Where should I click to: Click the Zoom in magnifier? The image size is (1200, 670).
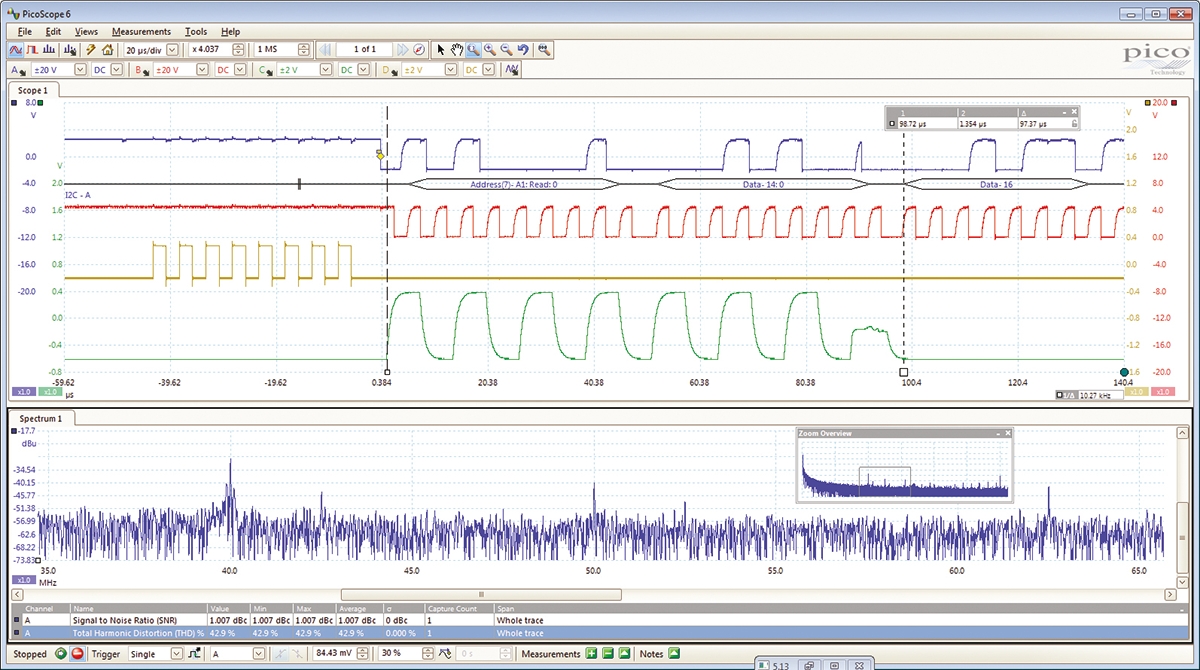(490, 49)
